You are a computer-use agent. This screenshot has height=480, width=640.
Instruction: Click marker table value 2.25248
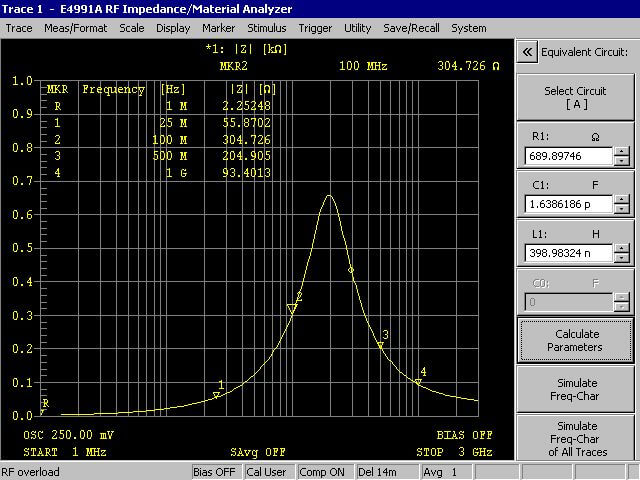[247, 106]
